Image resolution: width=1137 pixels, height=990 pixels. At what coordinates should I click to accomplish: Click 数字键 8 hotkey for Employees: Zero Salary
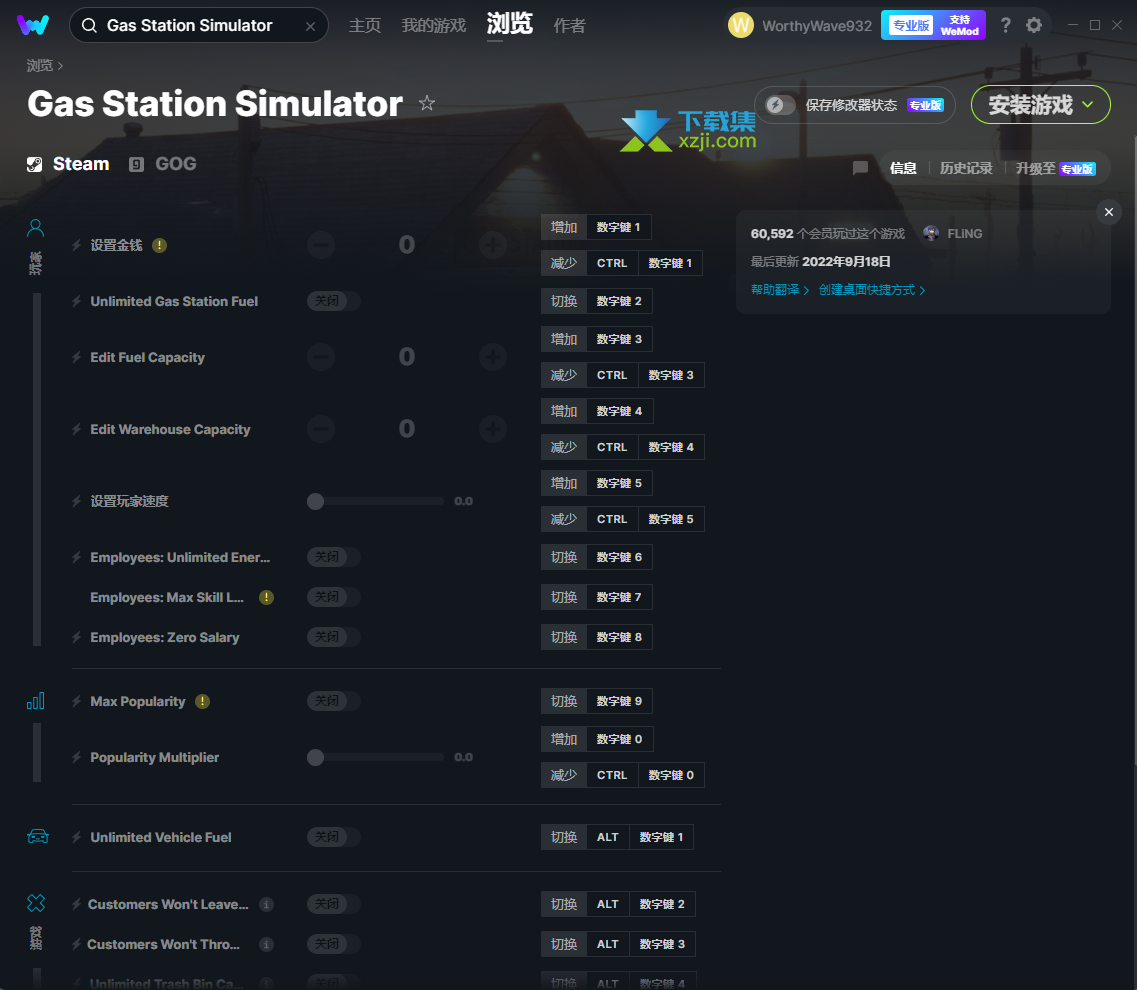click(619, 637)
